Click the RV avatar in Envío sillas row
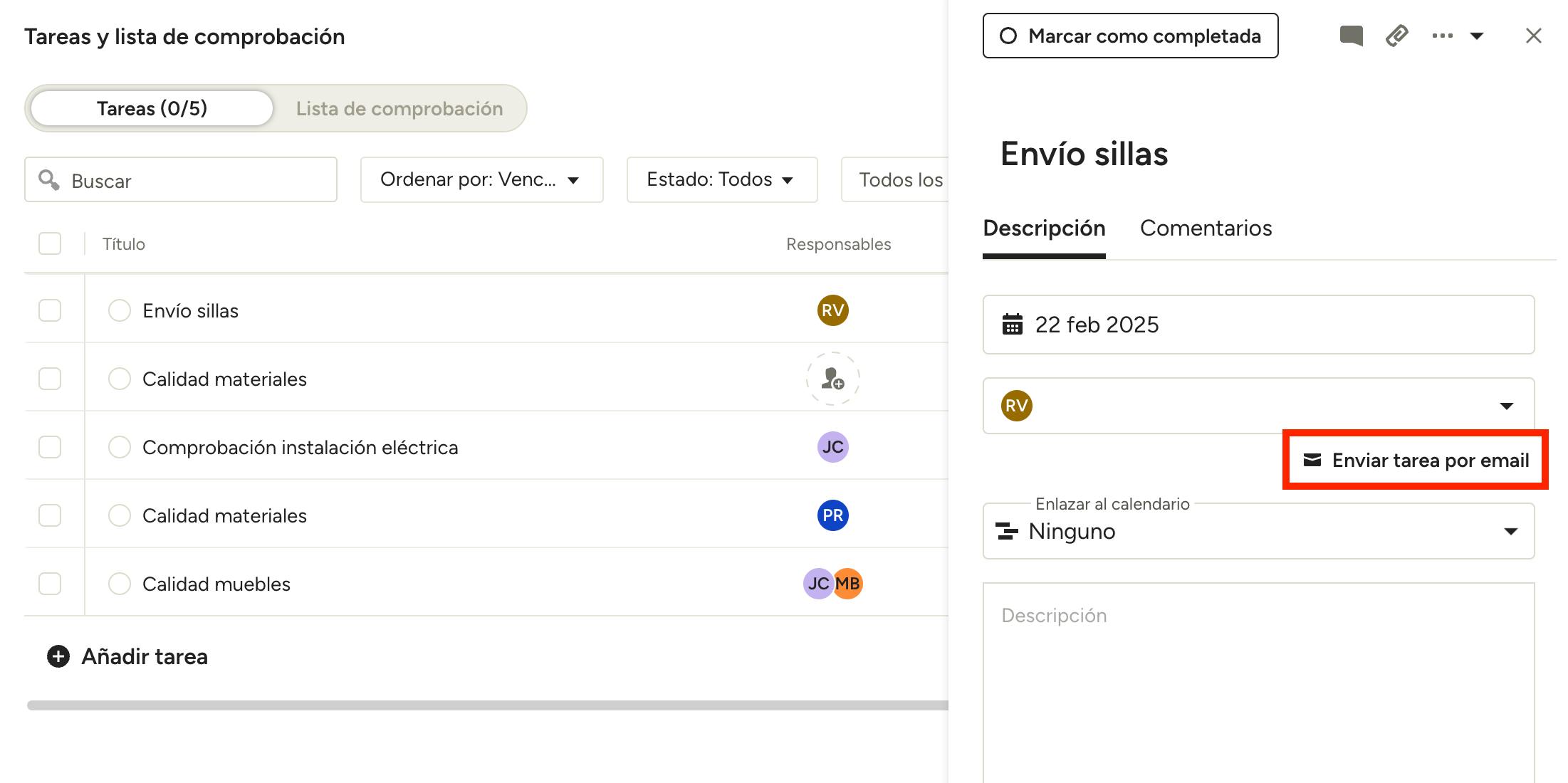This screenshot has height=783, width=1568. pos(832,310)
